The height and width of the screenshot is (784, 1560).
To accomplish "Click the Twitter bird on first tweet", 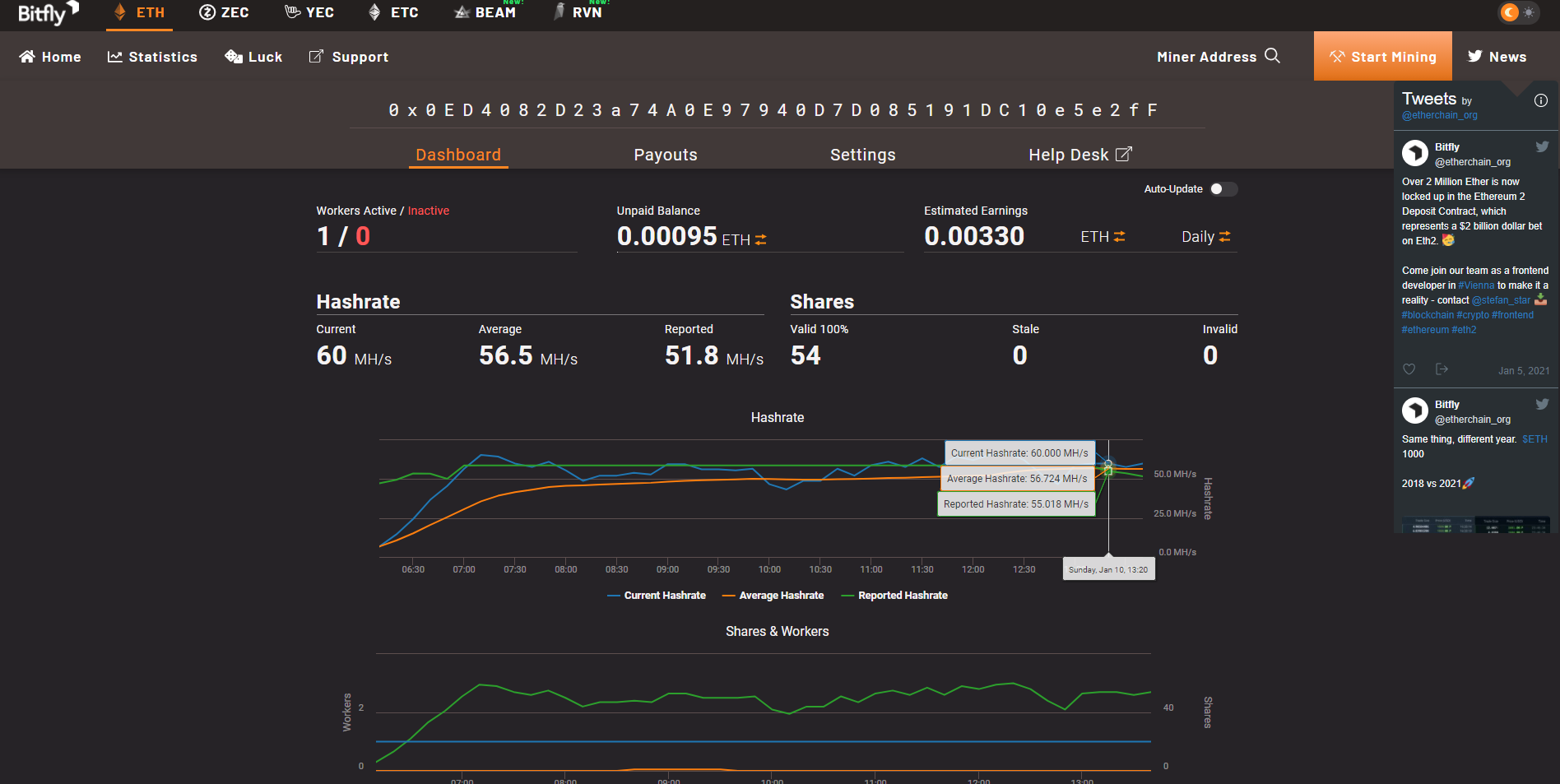I will click(x=1542, y=146).
